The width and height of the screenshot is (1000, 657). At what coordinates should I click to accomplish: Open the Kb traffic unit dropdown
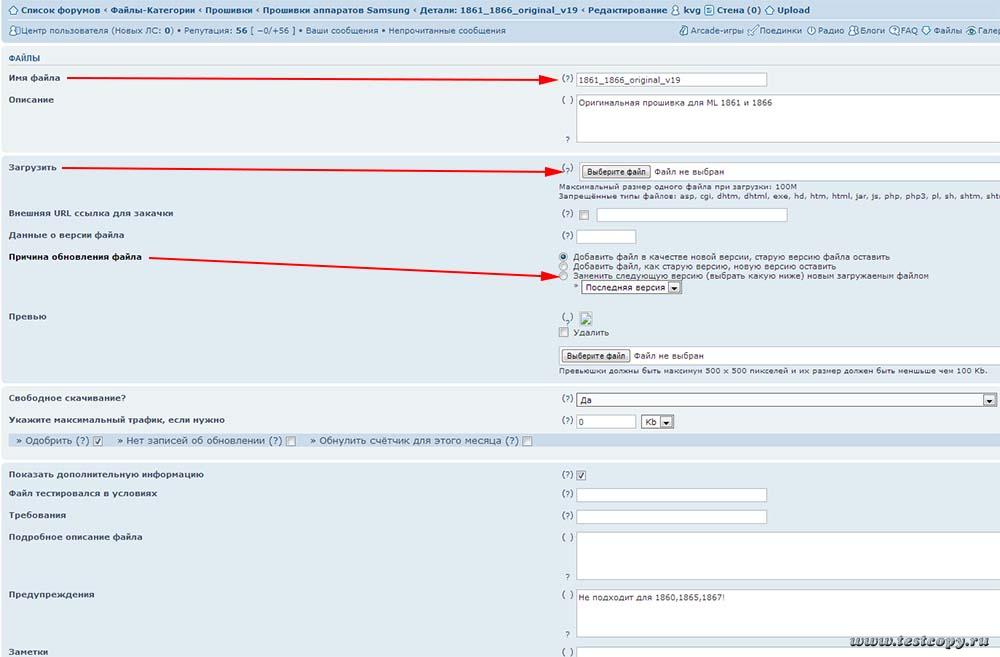click(x=660, y=422)
